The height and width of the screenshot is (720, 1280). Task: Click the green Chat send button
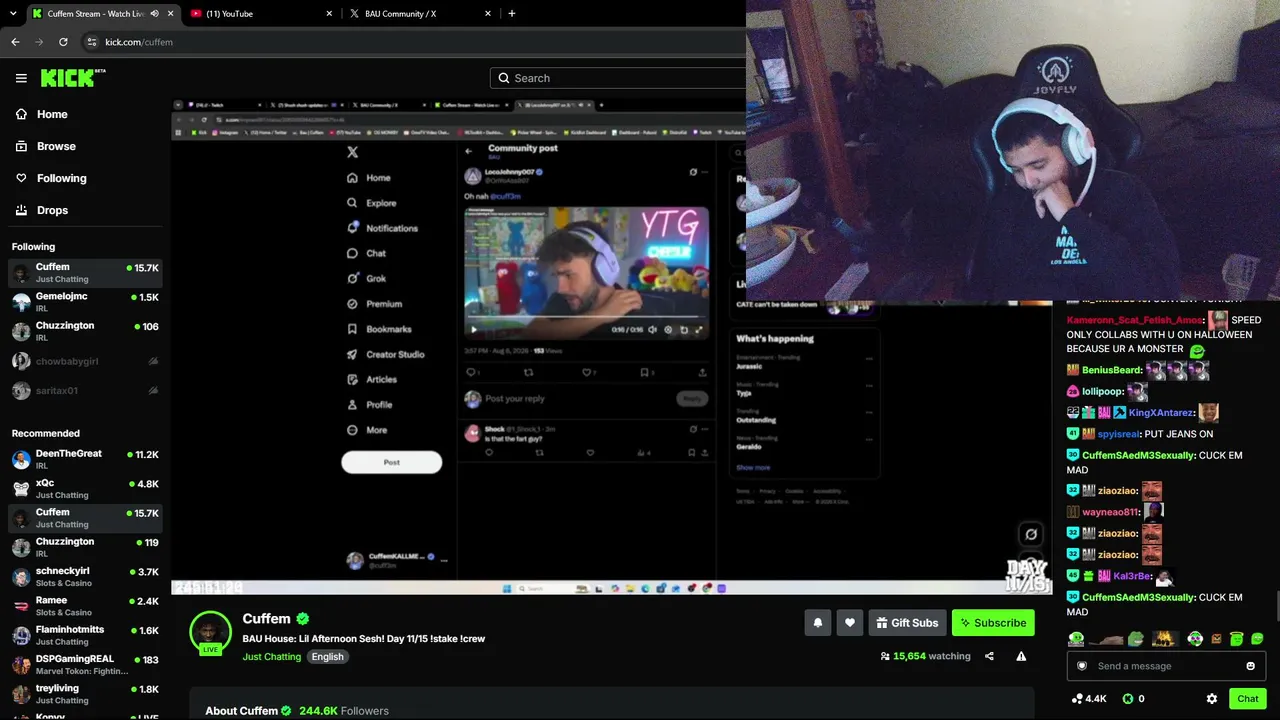tap(1248, 699)
